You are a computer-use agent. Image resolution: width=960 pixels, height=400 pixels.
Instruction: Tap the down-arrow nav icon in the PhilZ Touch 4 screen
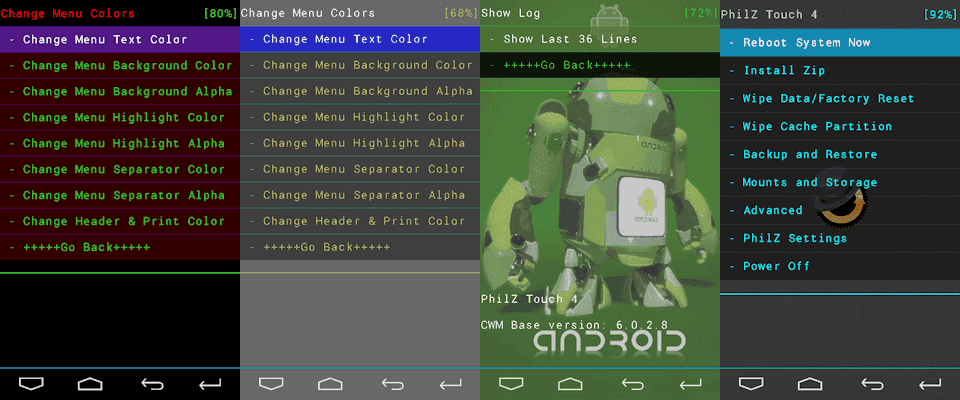[751, 384]
